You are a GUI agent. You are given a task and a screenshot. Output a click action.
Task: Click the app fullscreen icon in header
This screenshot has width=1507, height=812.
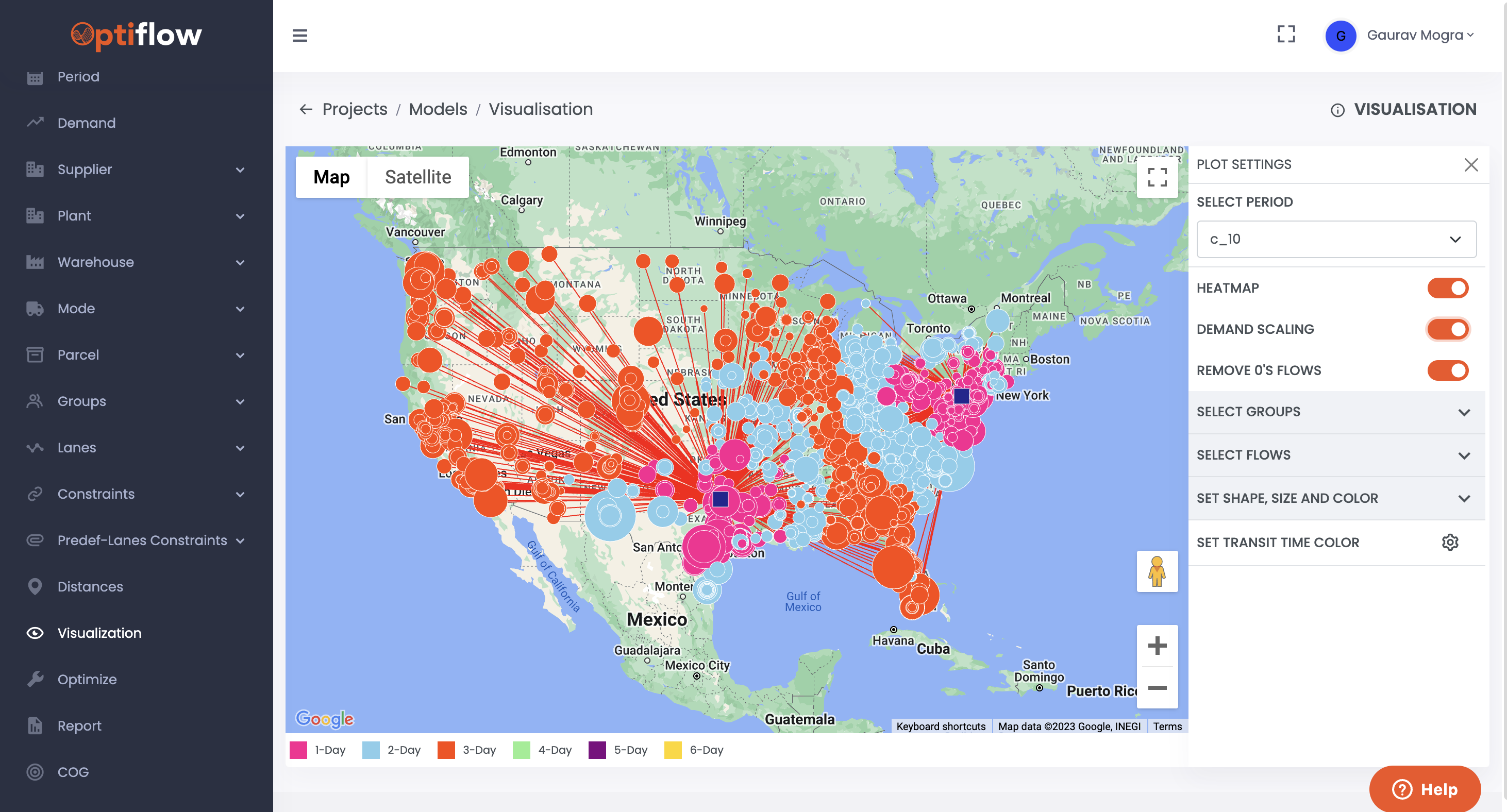1286,35
